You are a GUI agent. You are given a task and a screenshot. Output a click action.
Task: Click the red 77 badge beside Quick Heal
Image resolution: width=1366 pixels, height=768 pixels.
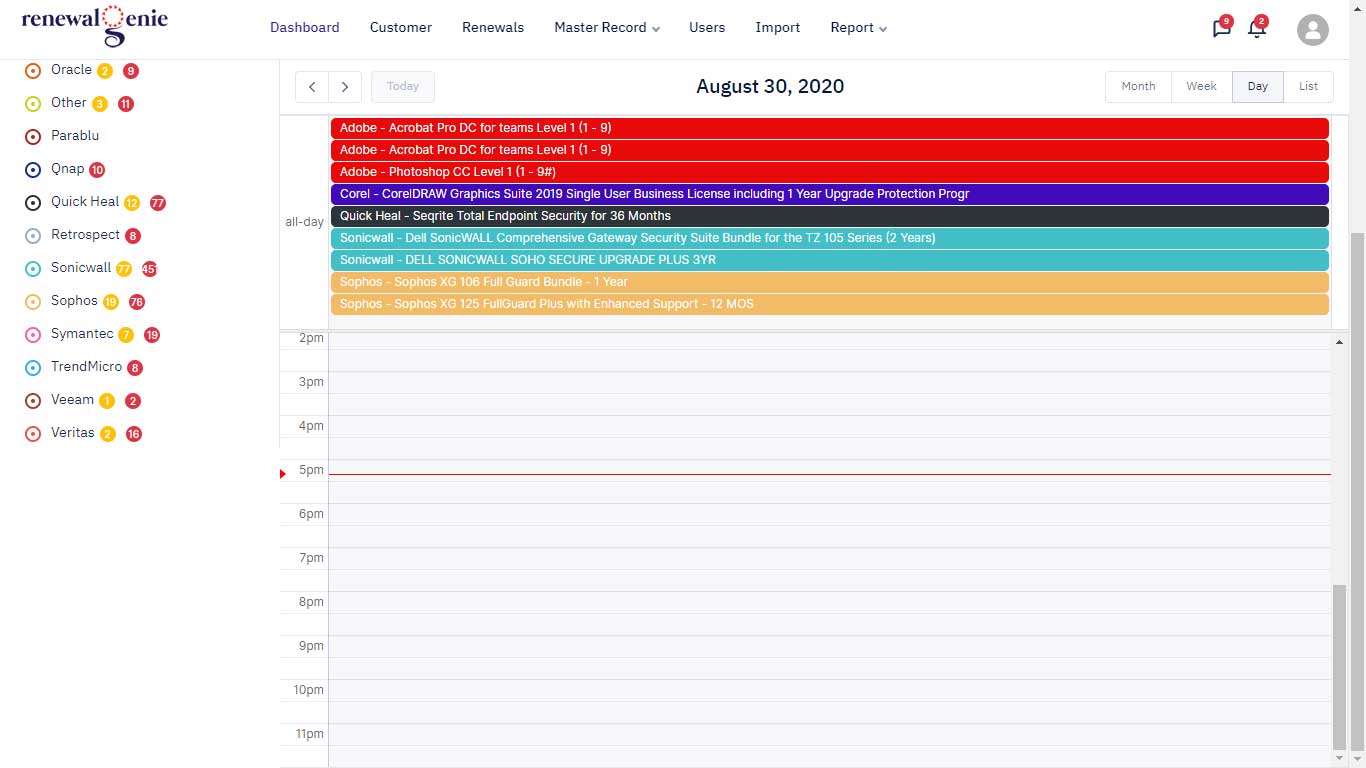(x=158, y=203)
